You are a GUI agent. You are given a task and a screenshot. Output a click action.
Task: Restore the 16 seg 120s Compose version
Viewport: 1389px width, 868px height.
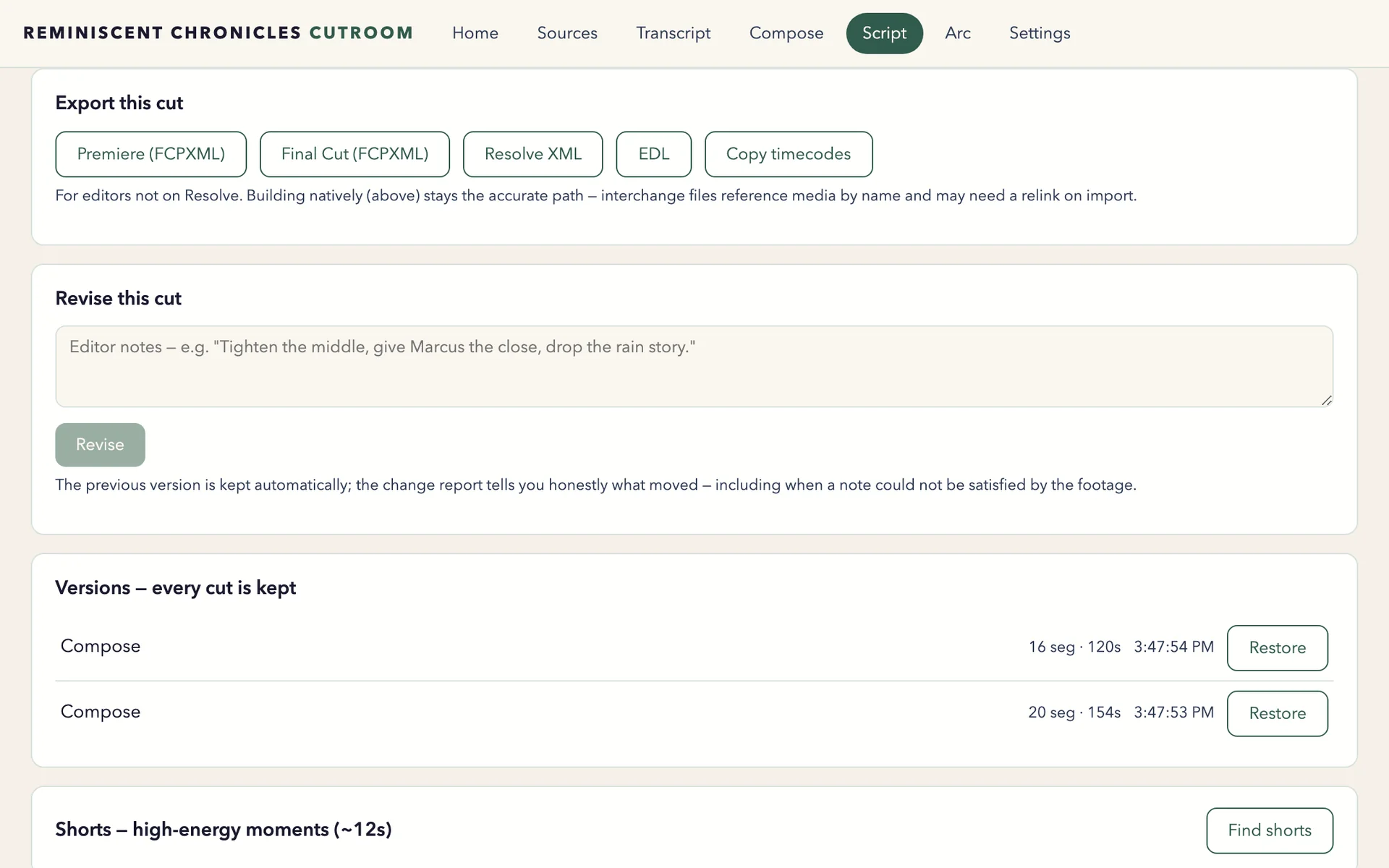coord(1277,648)
